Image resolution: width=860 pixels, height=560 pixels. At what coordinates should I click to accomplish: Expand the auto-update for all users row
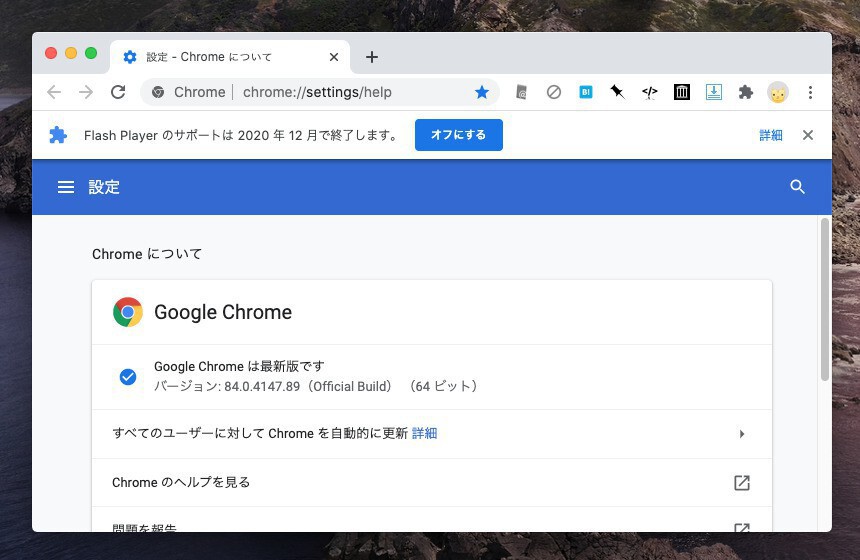[x=741, y=434]
